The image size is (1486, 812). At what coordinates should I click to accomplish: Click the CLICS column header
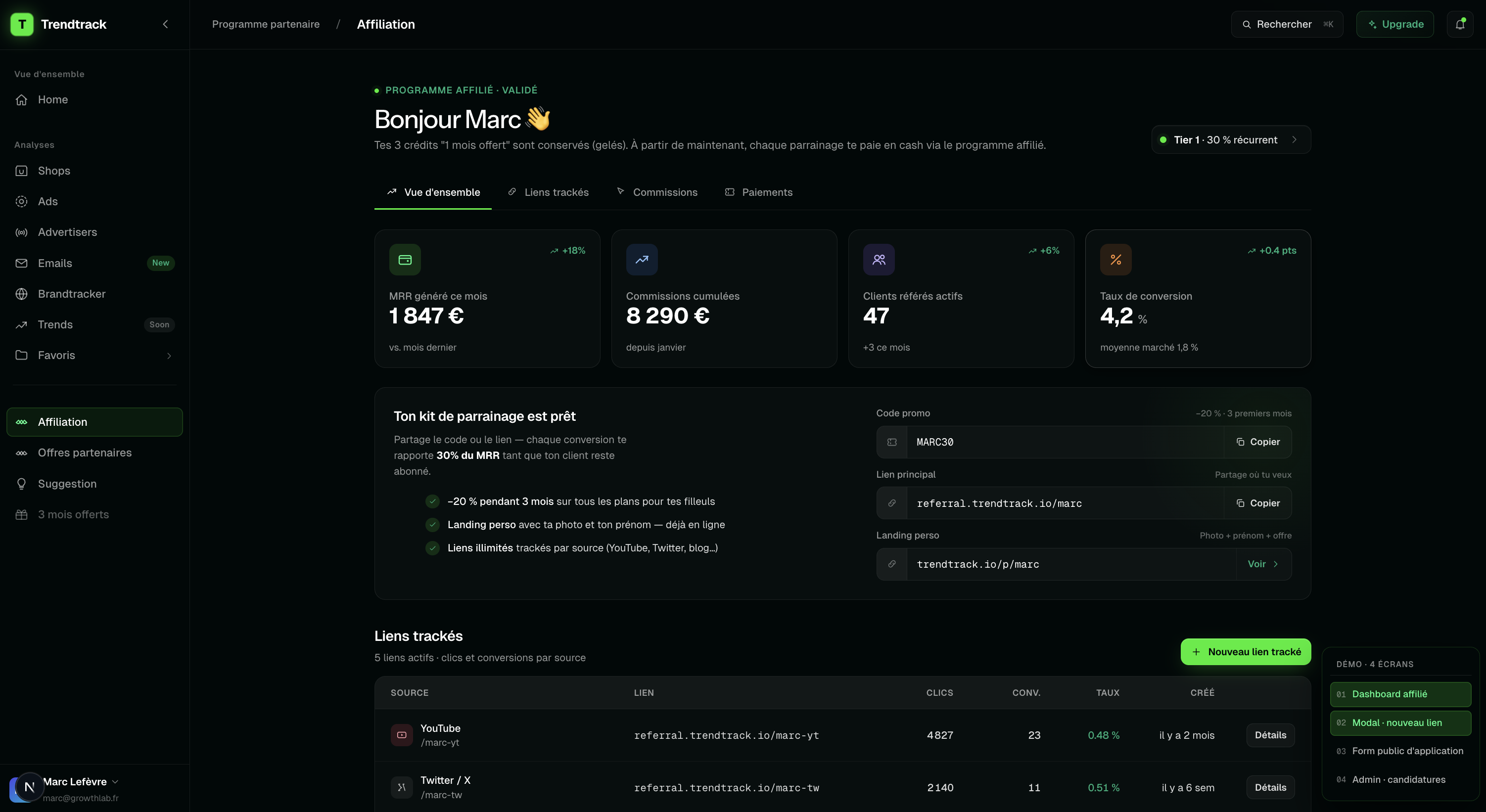click(940, 693)
